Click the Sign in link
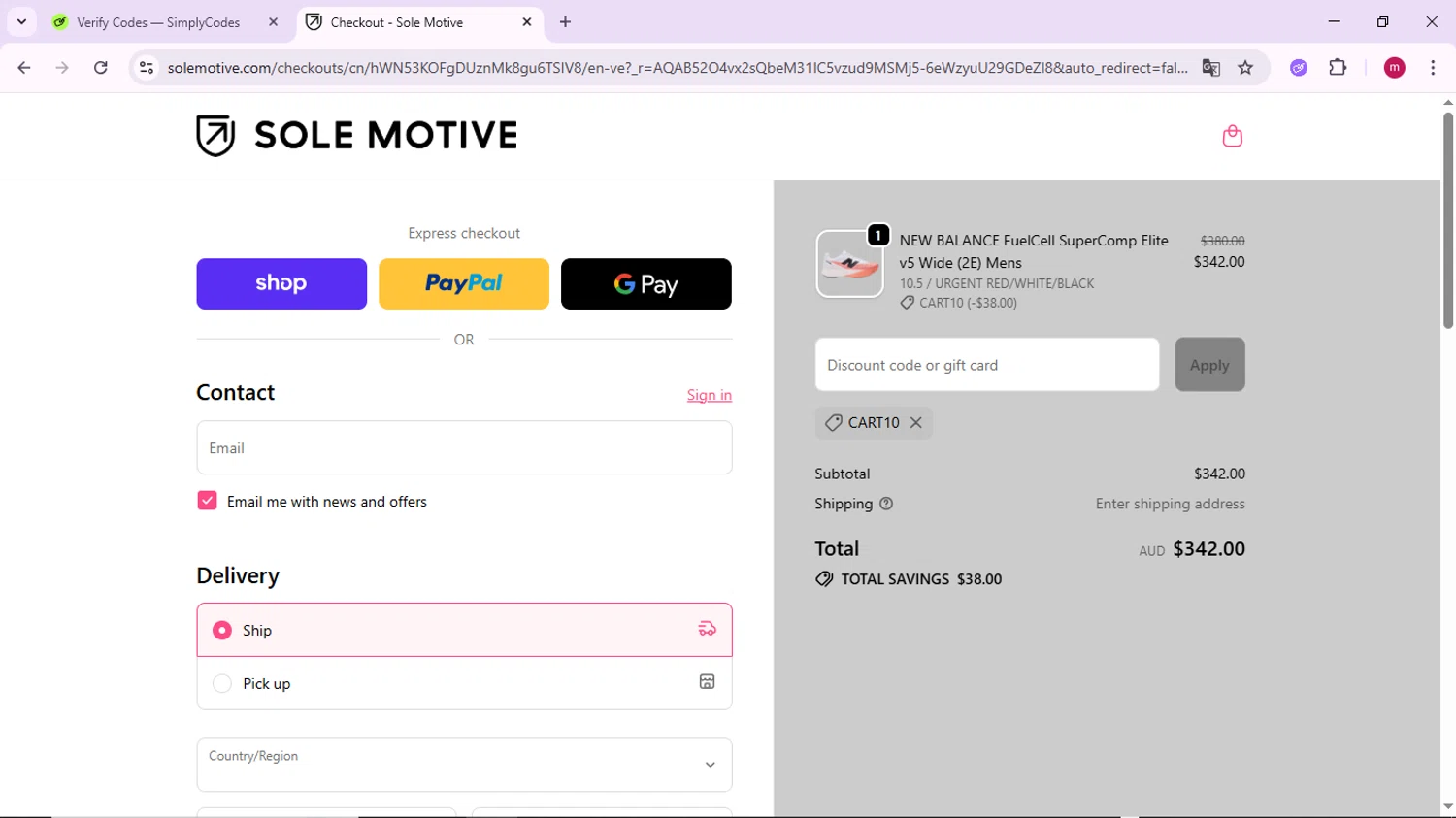The width and height of the screenshot is (1456, 818). pyautogui.click(x=710, y=395)
